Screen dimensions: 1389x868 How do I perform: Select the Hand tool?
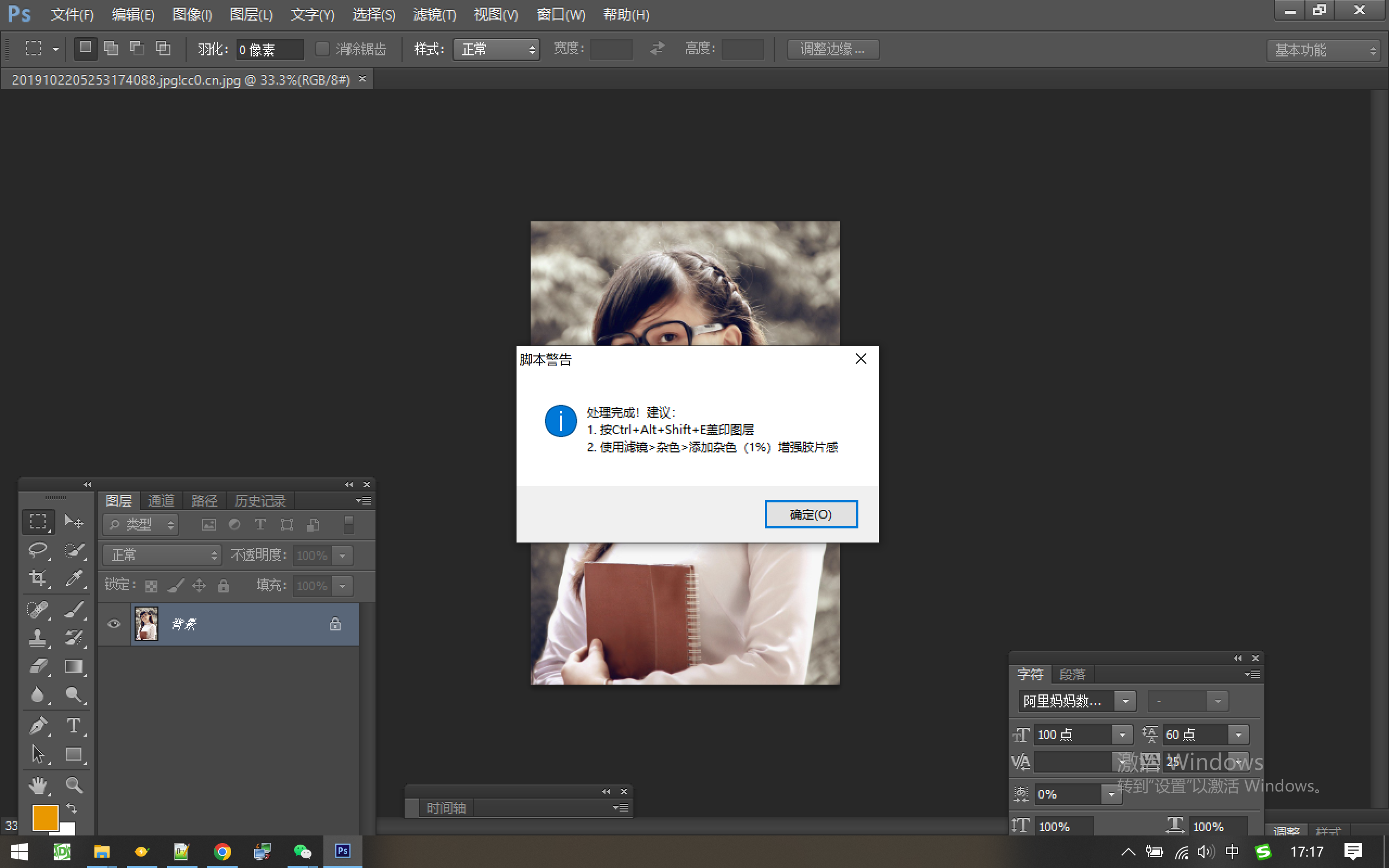39,785
